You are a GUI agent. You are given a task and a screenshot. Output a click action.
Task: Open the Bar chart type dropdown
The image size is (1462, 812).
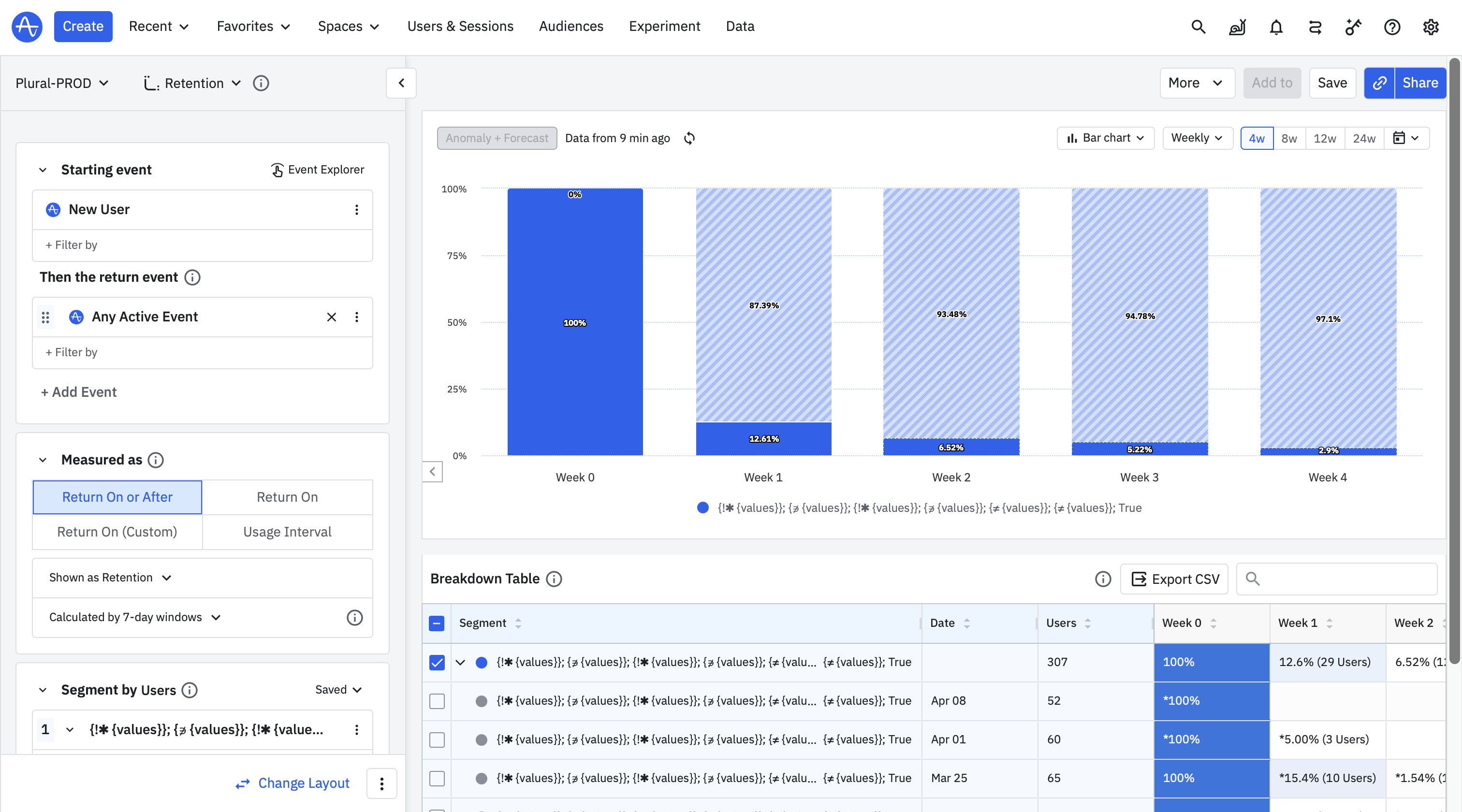click(1105, 138)
